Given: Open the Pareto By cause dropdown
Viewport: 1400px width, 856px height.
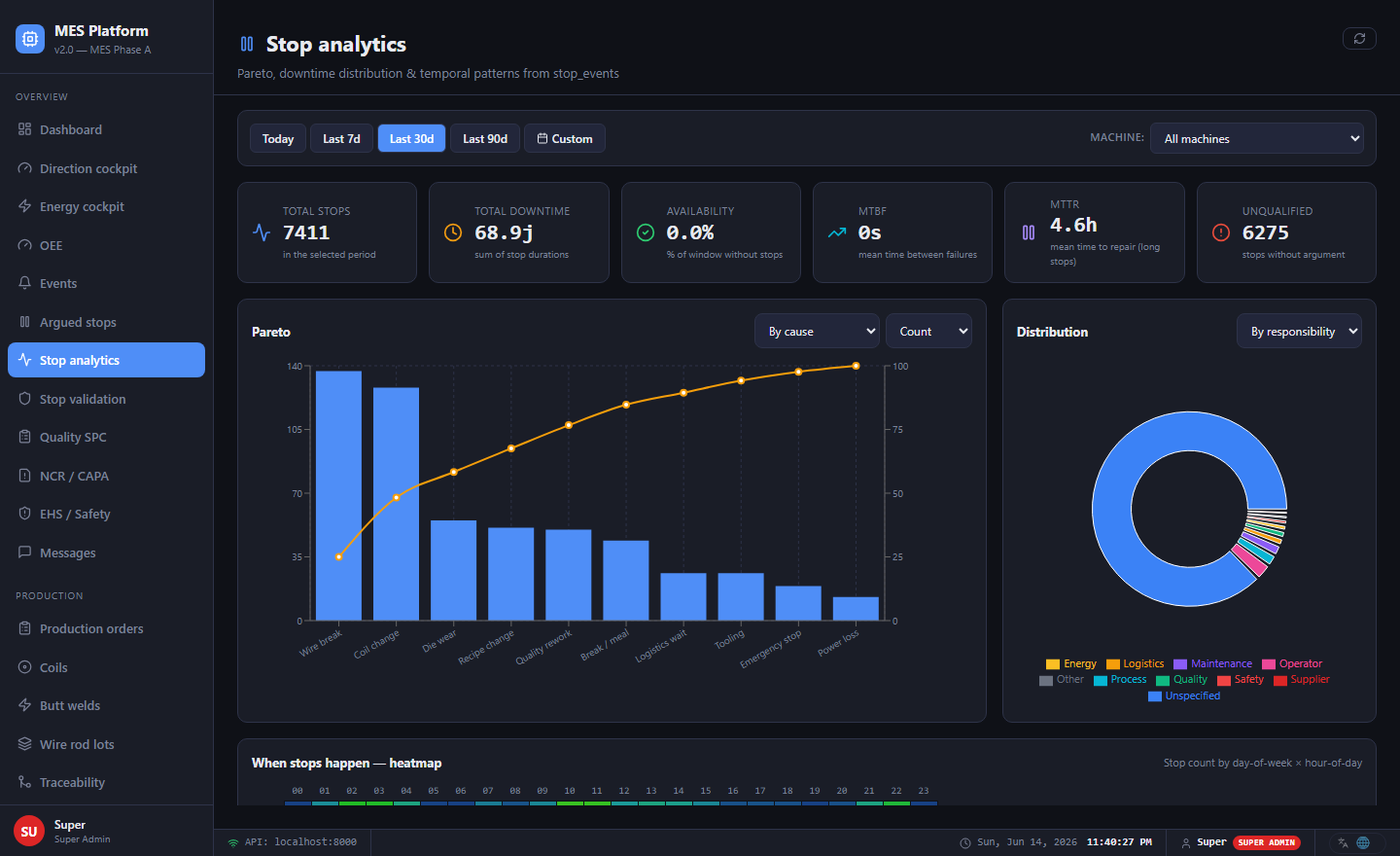Looking at the screenshot, I should [817, 331].
